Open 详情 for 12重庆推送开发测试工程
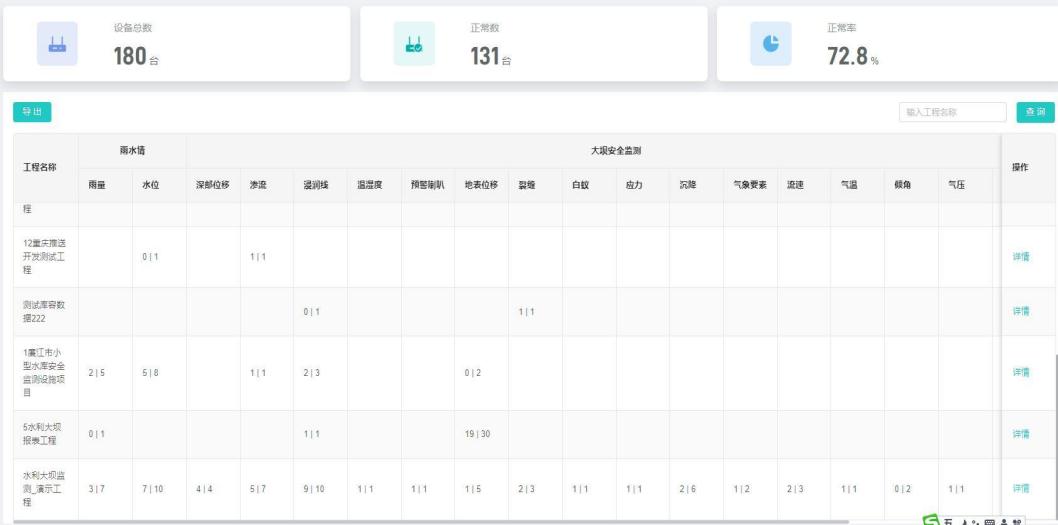Screen dimensions: 1058x525 [1020, 257]
